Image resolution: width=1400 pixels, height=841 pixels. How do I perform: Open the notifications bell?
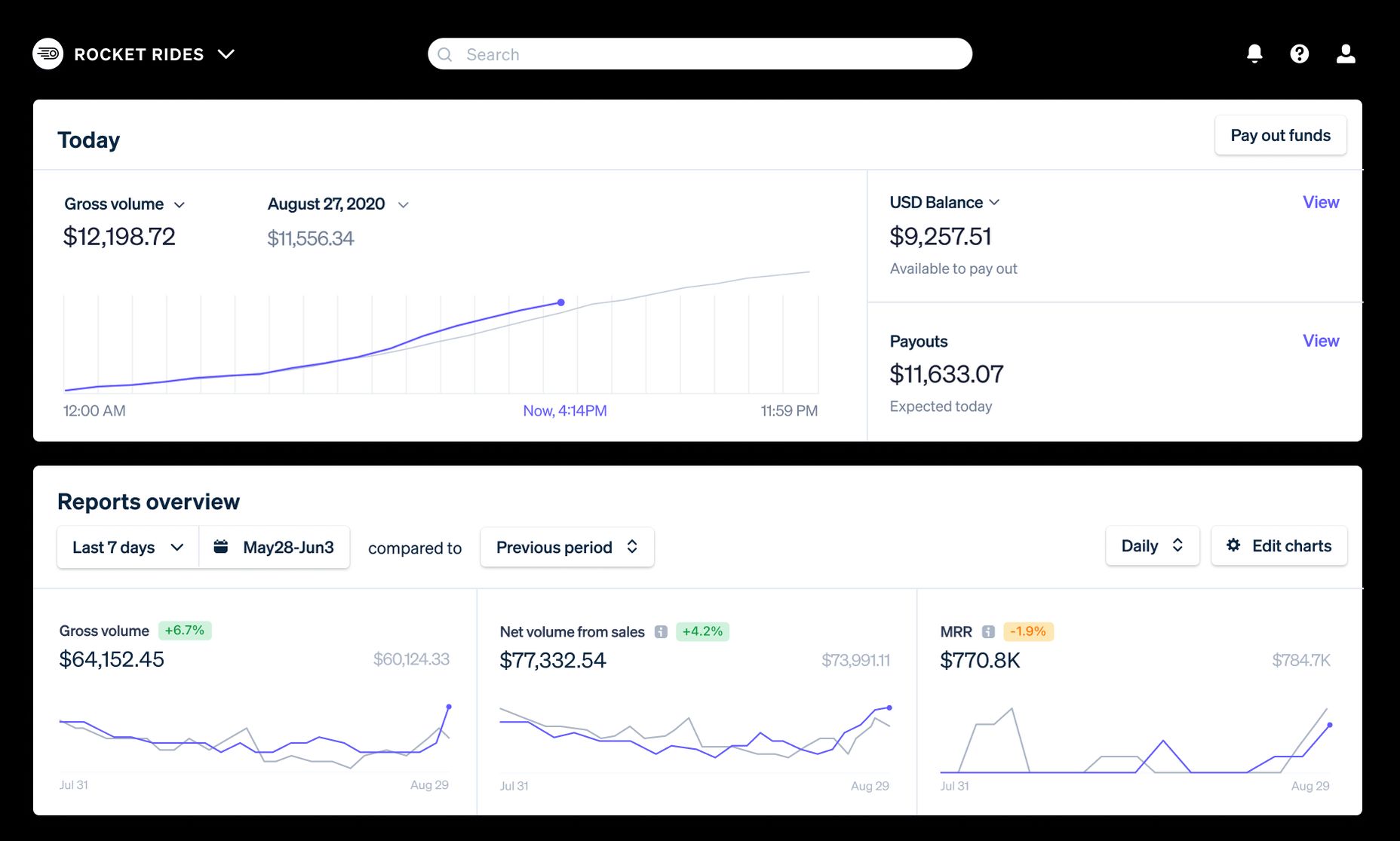point(1254,54)
